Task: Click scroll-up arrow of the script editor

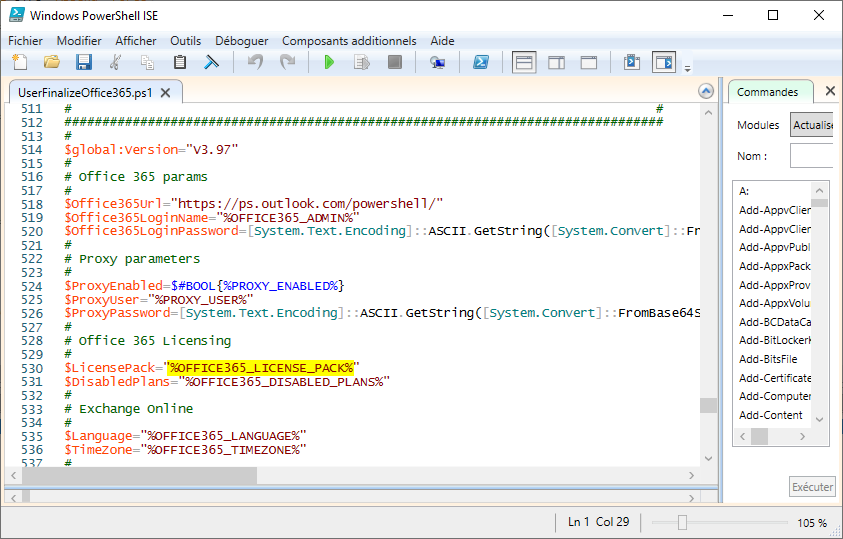Action: (708, 112)
